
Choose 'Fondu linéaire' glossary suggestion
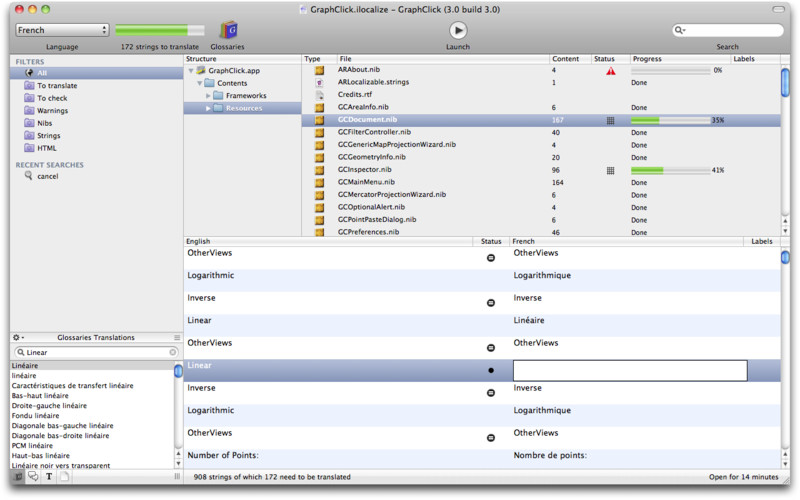[x=35, y=415]
